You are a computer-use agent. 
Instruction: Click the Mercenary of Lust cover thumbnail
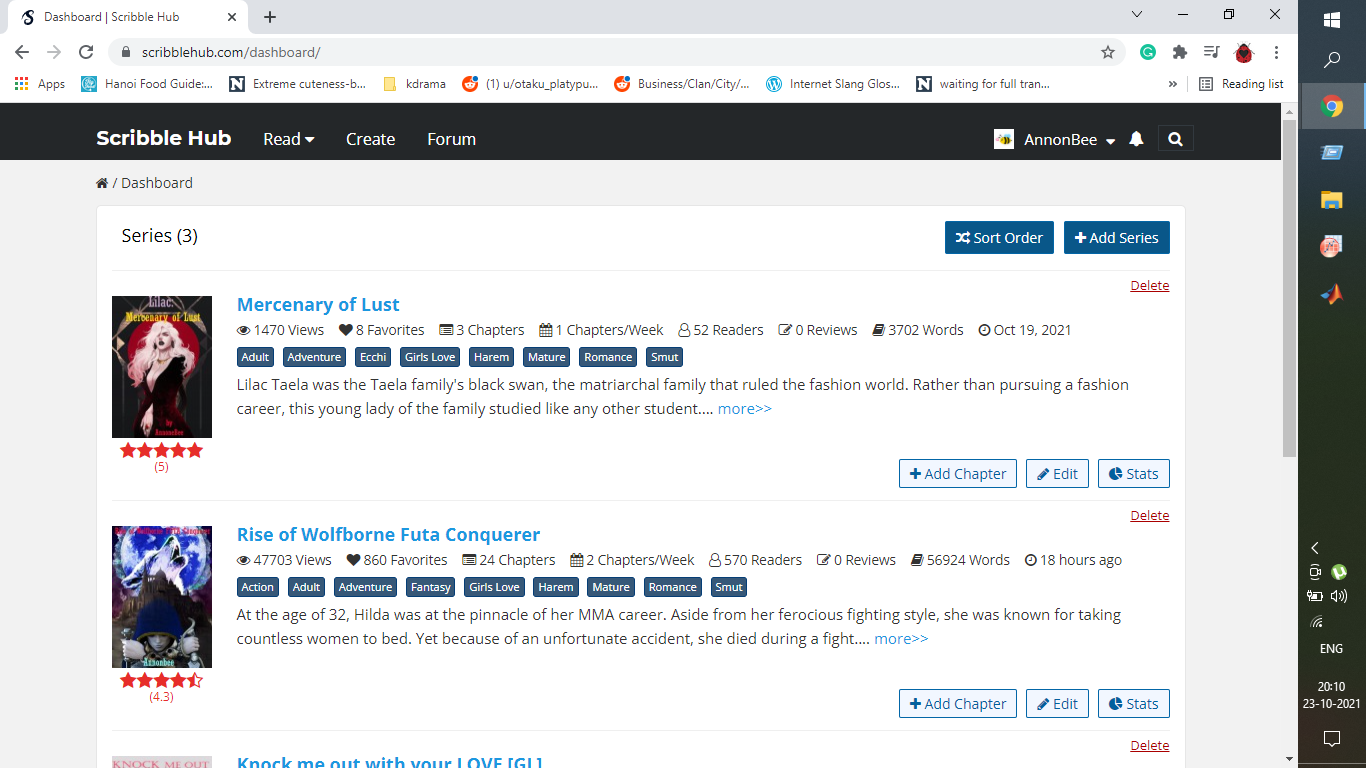coord(162,366)
